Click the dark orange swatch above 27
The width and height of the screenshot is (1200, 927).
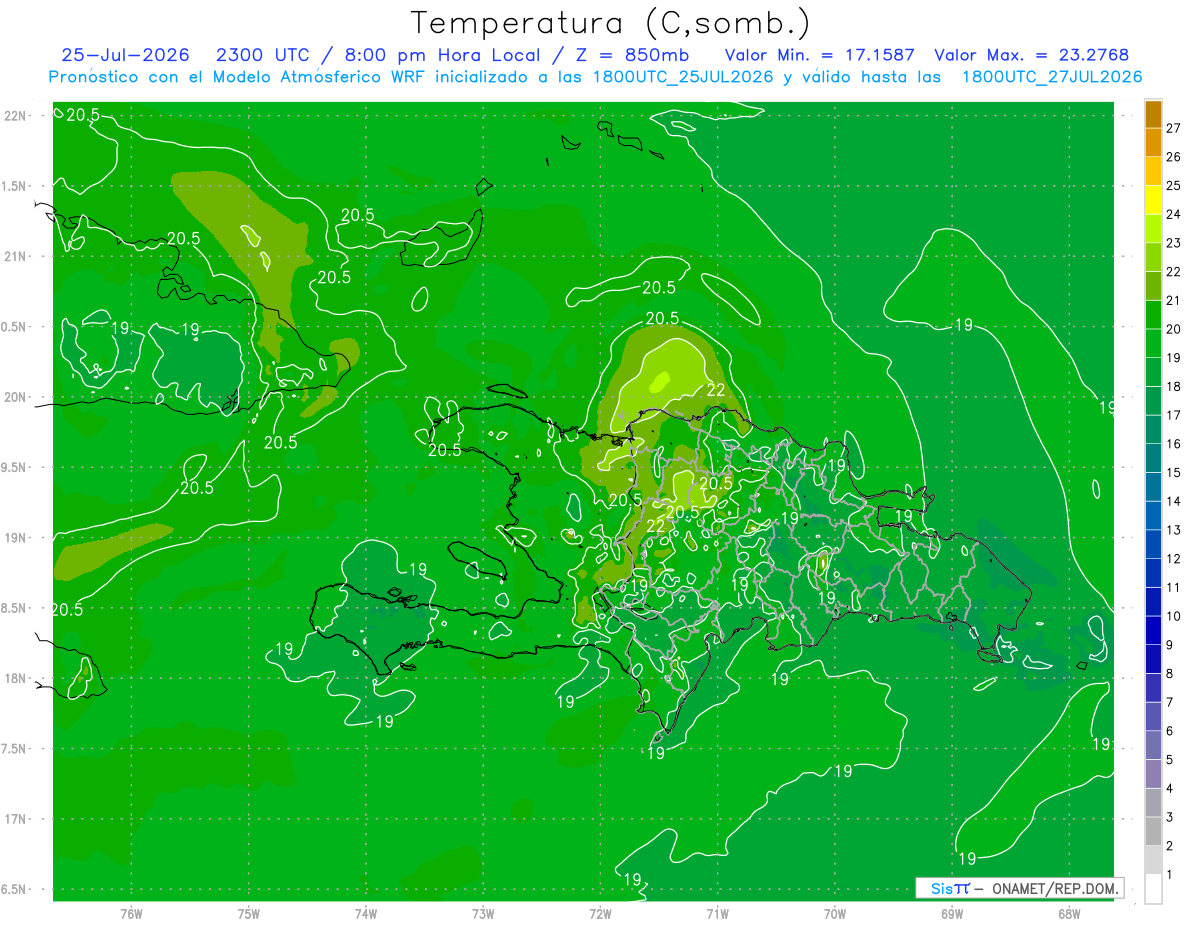pos(1153,114)
